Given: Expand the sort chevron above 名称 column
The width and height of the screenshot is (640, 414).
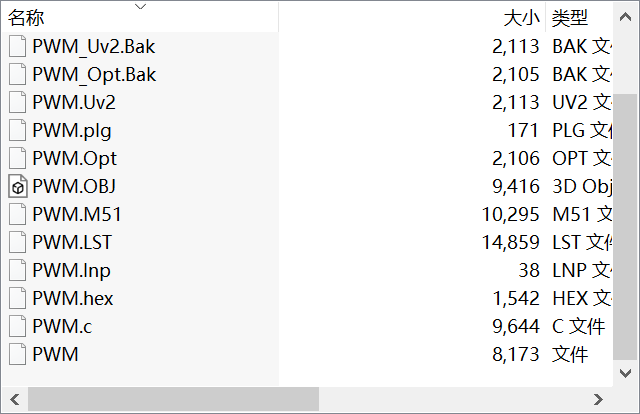Looking at the screenshot, I should [x=140, y=7].
